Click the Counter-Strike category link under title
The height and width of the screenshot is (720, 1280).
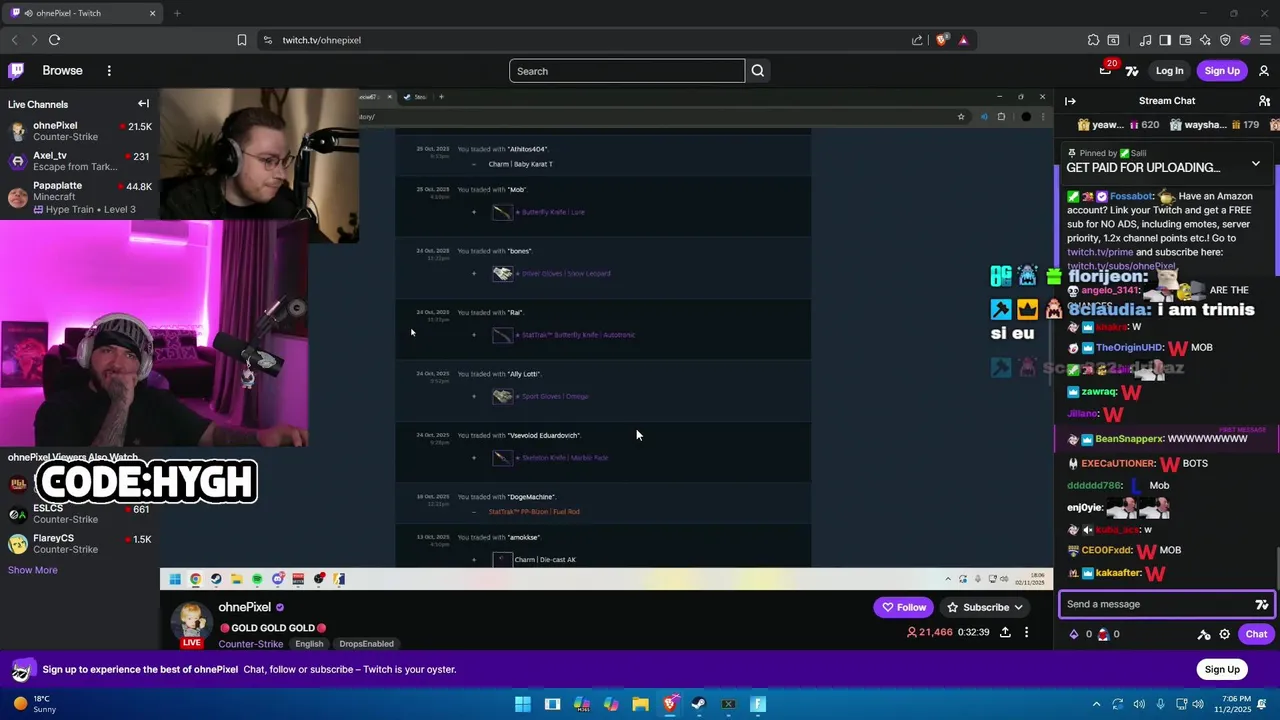click(x=250, y=644)
